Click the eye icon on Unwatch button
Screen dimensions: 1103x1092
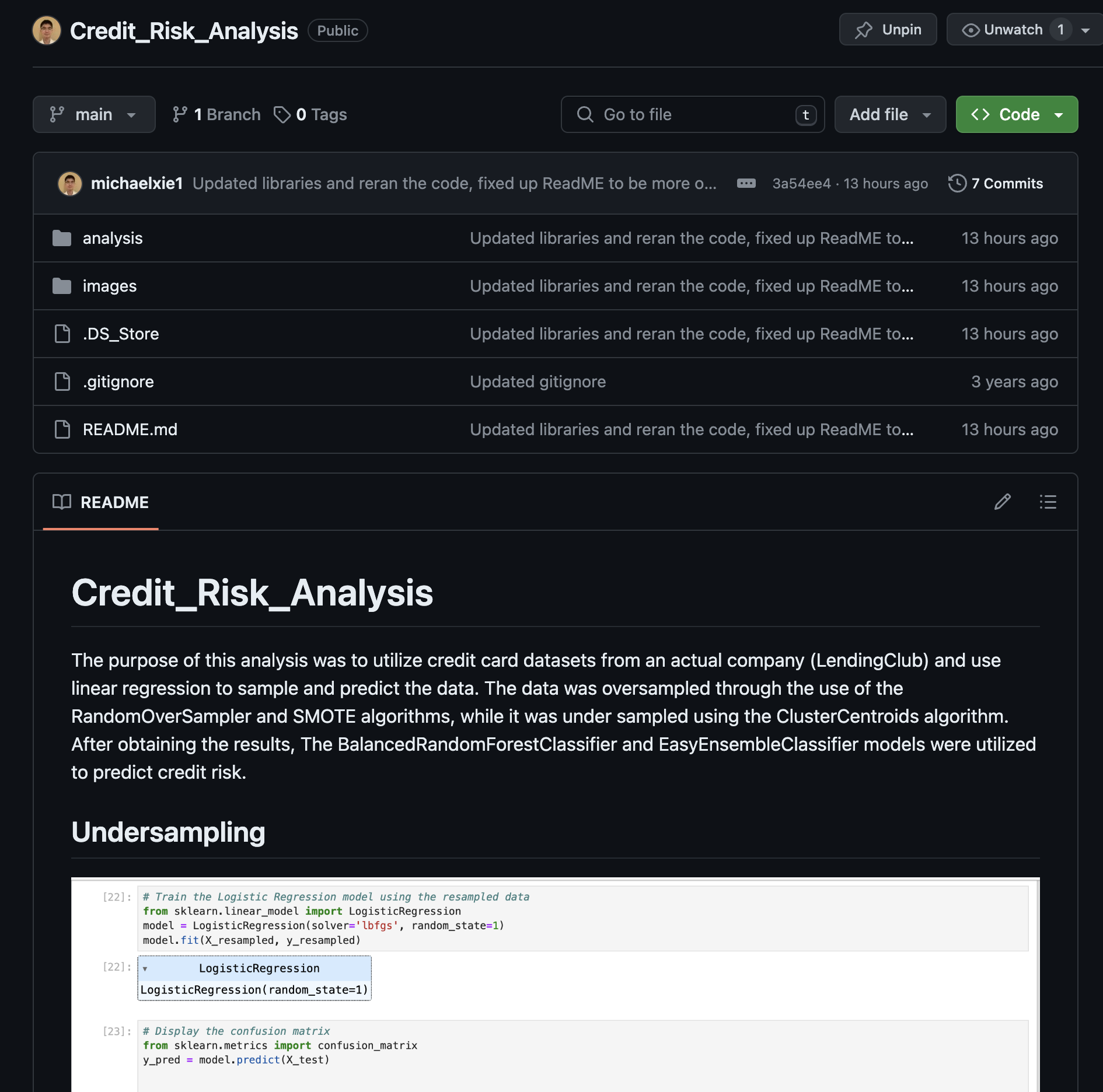[x=971, y=30]
